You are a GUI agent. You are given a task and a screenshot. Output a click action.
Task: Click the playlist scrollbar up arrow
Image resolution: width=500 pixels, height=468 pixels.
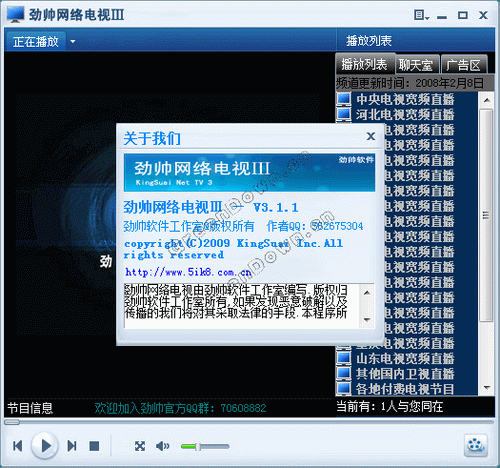click(x=486, y=100)
